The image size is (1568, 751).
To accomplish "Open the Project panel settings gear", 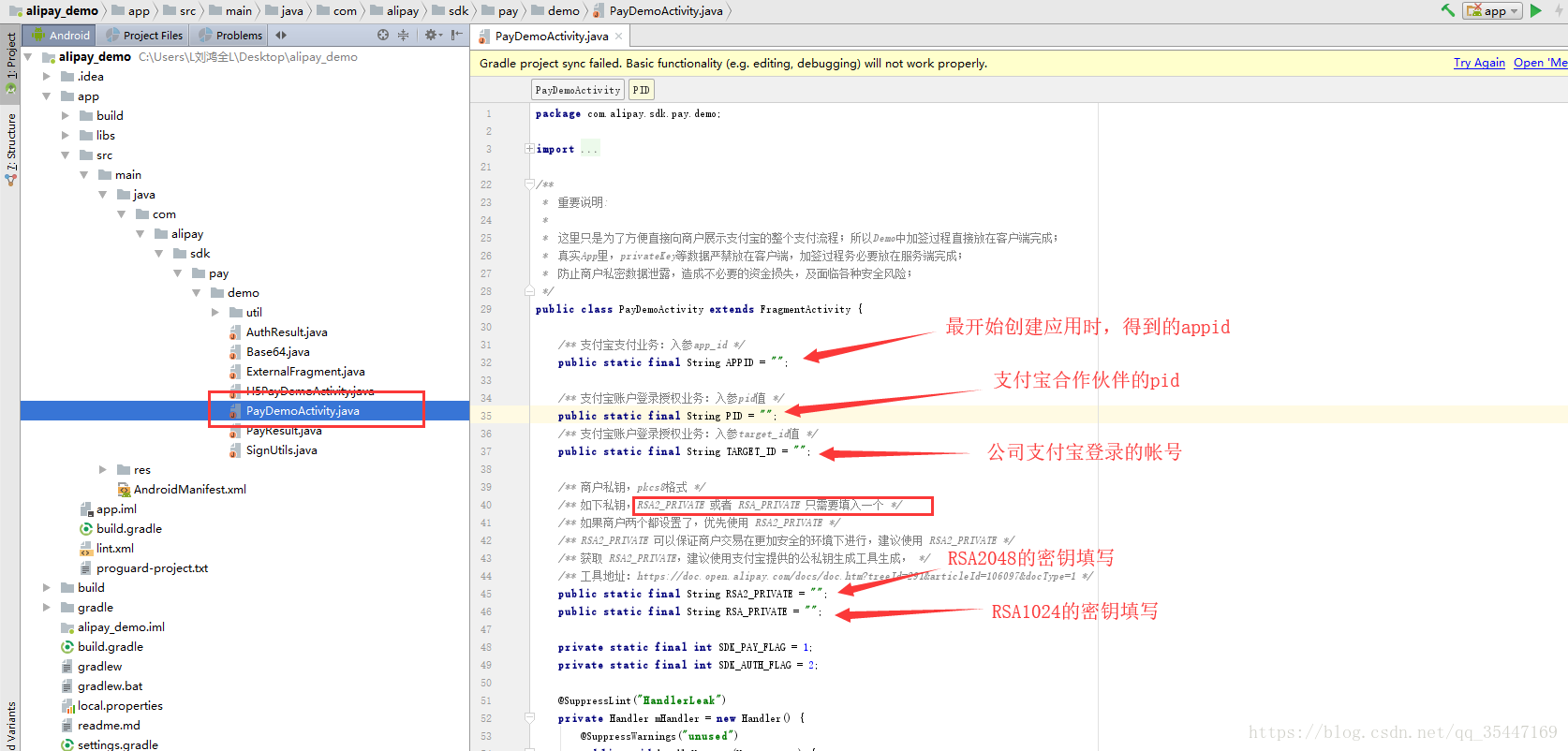I will (432, 35).
